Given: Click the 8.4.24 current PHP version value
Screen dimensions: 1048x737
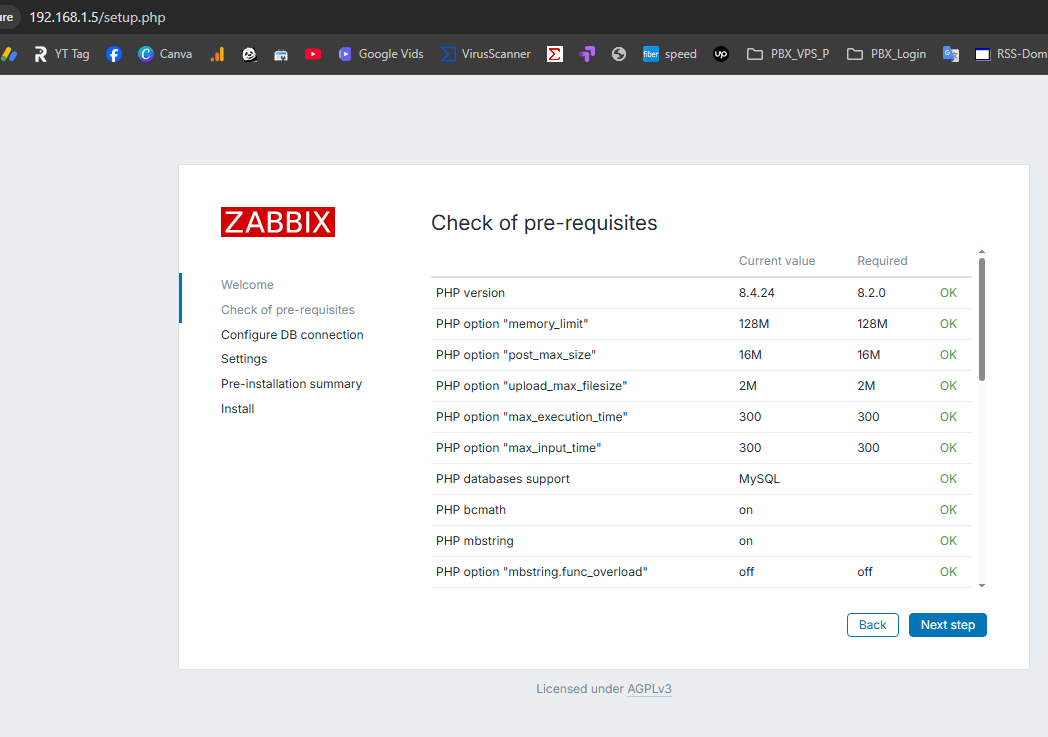Looking at the screenshot, I should pos(757,293).
